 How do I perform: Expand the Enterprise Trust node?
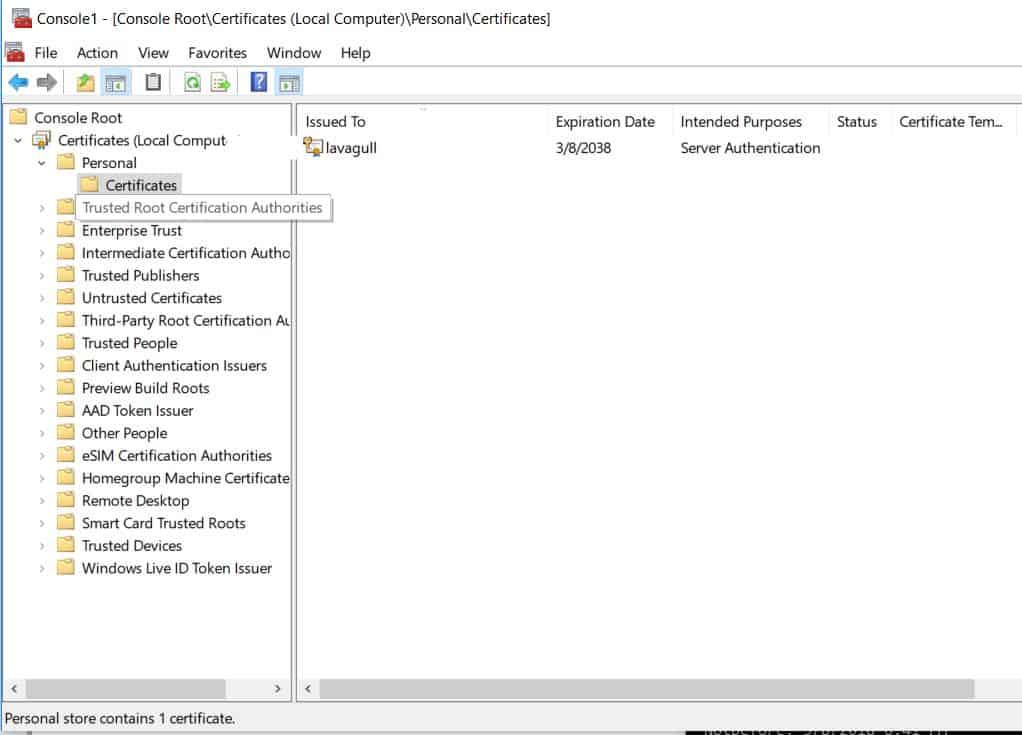click(42, 231)
